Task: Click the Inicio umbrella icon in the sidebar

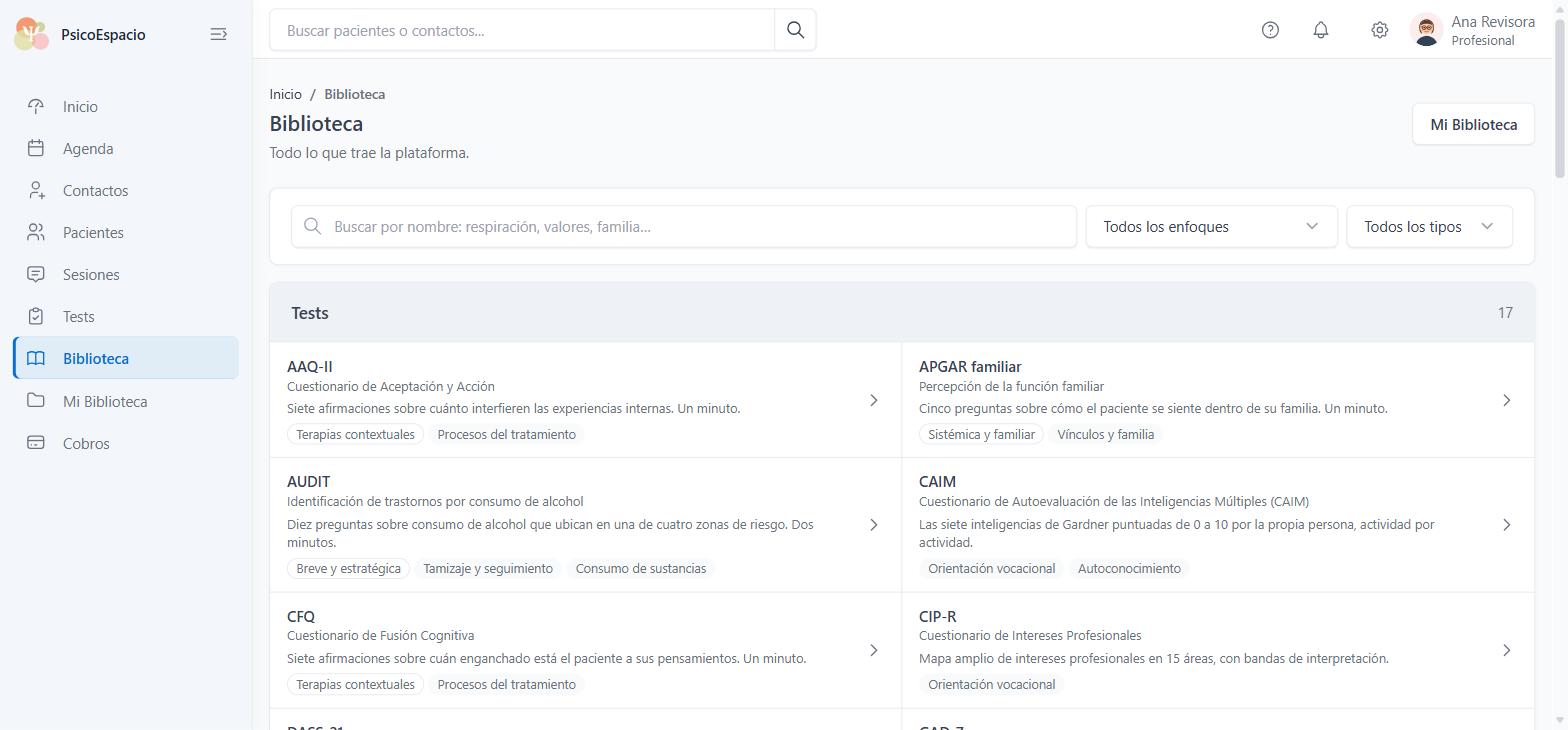Action: (x=36, y=106)
